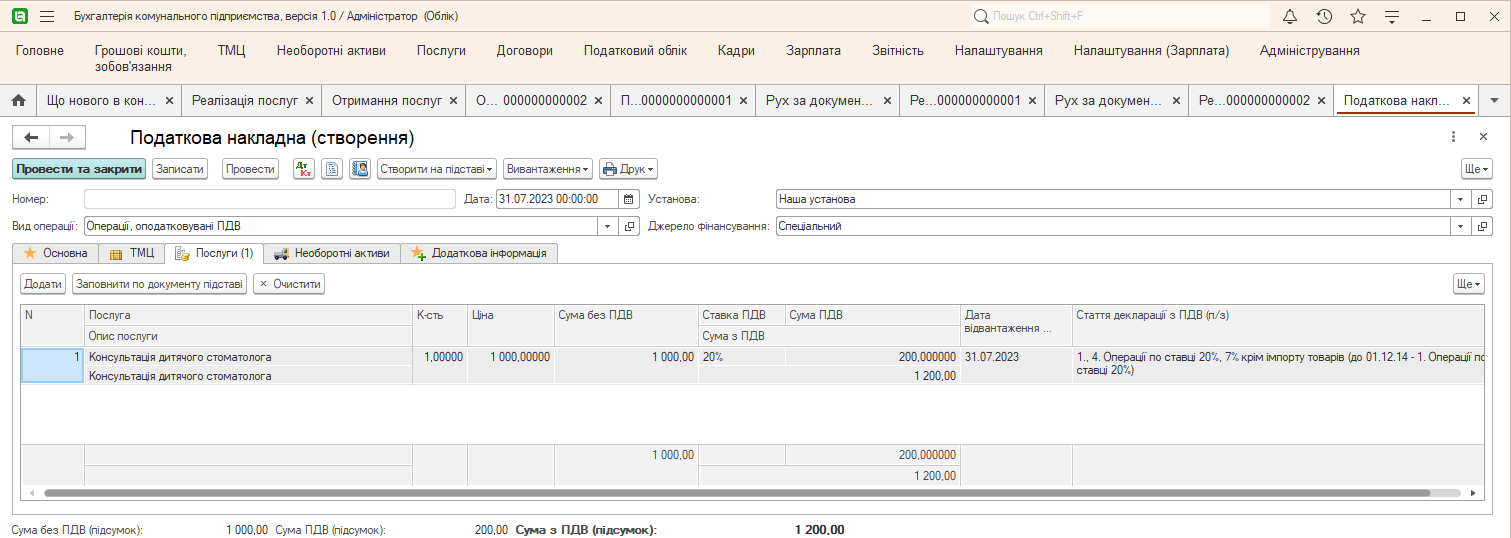Click the Номер input field
The height and width of the screenshot is (538, 1511).
coord(269,199)
